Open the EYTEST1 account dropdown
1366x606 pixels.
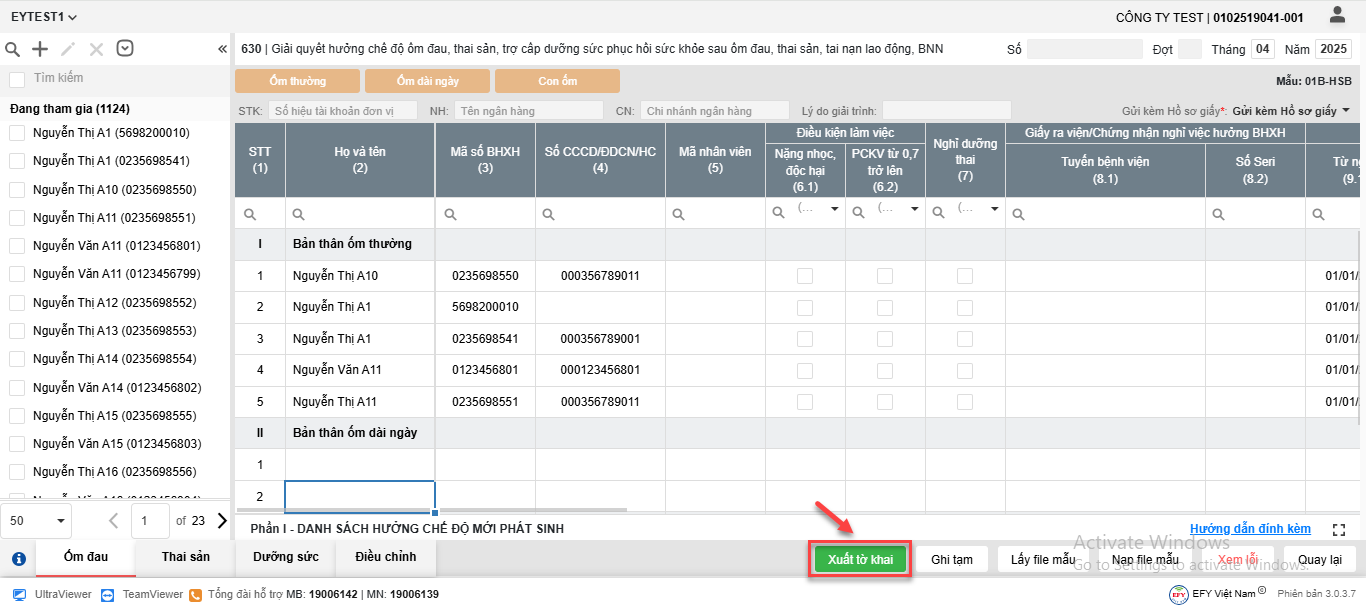44,17
